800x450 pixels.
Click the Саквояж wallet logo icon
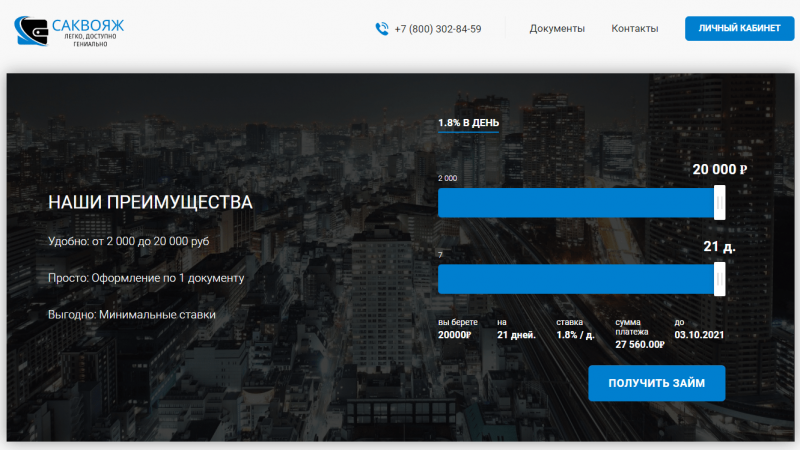(x=32, y=32)
